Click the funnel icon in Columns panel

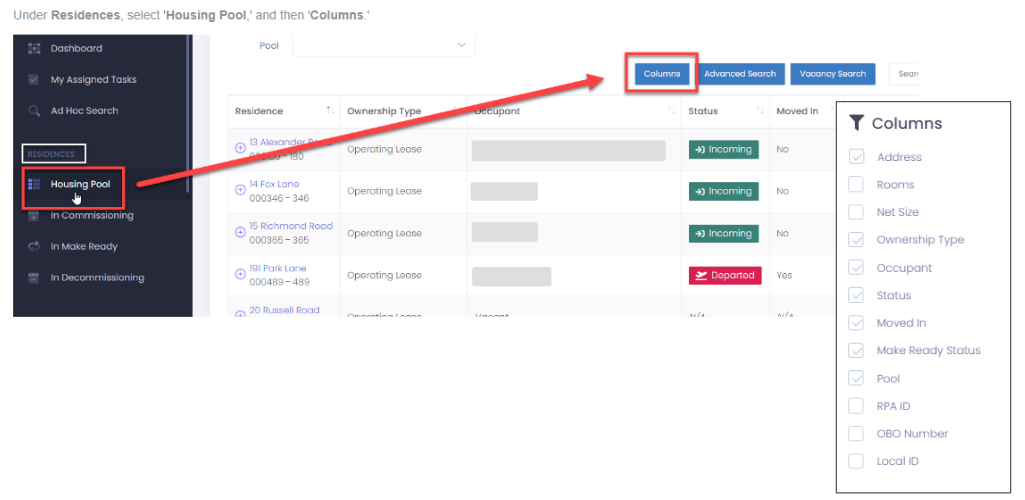click(x=856, y=123)
